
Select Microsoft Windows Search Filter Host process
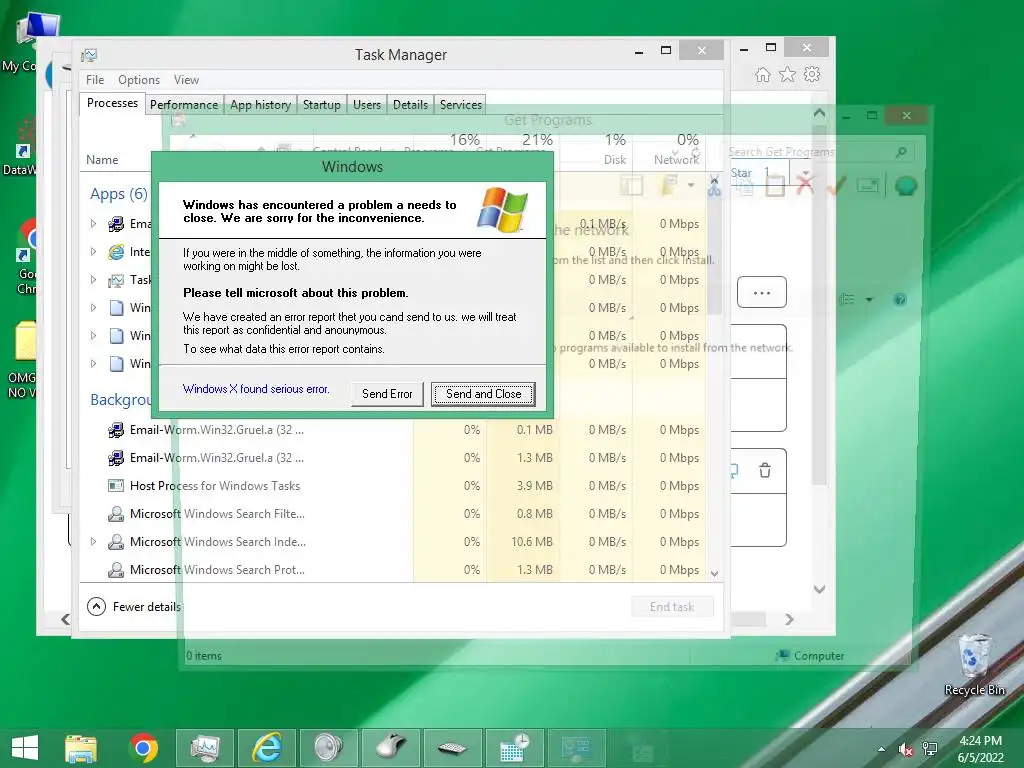point(392,514)
